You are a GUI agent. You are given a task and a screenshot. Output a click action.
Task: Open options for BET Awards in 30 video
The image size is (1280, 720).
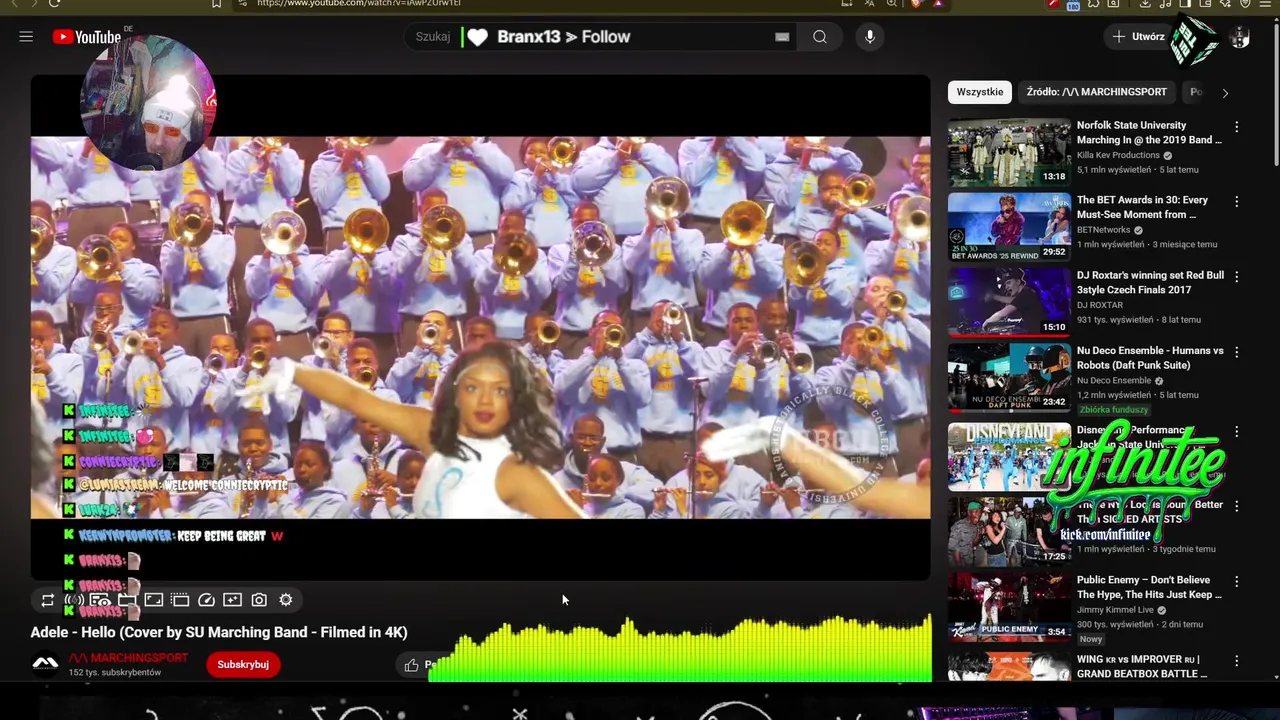(1236, 202)
